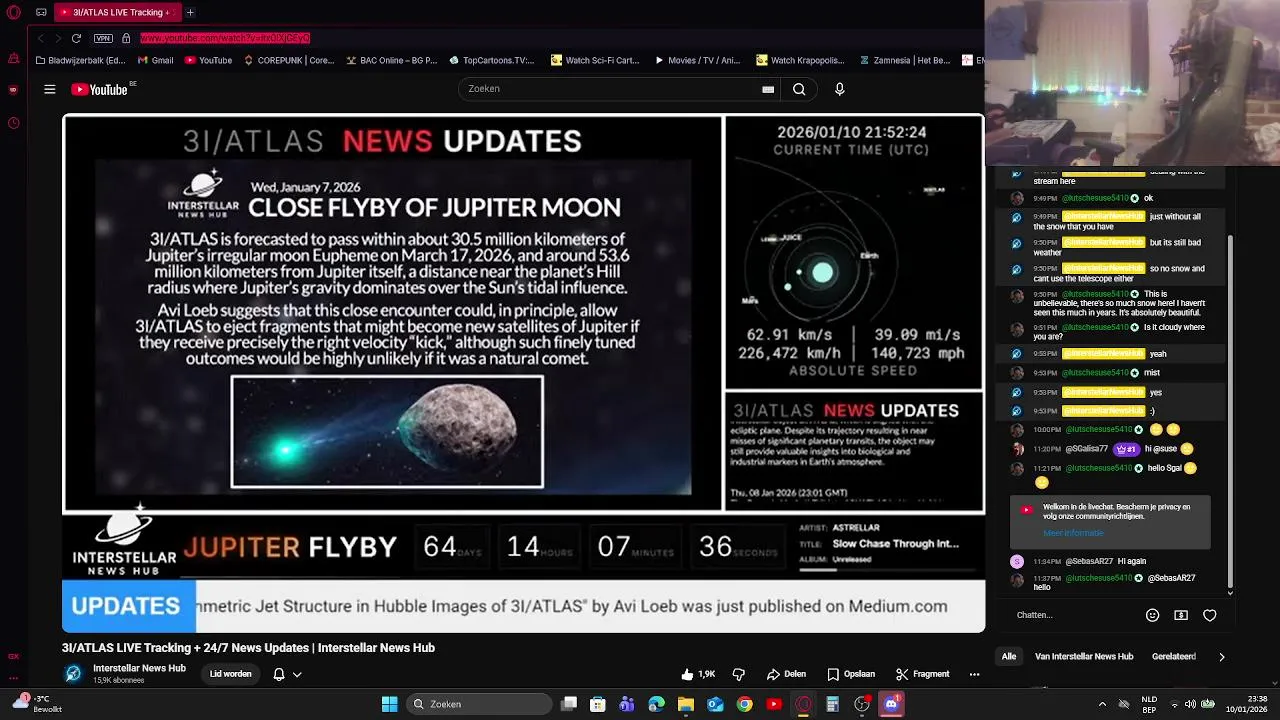This screenshot has height=720, width=1280.
Task: Show hidden system tray icons
Action: tap(1102, 704)
